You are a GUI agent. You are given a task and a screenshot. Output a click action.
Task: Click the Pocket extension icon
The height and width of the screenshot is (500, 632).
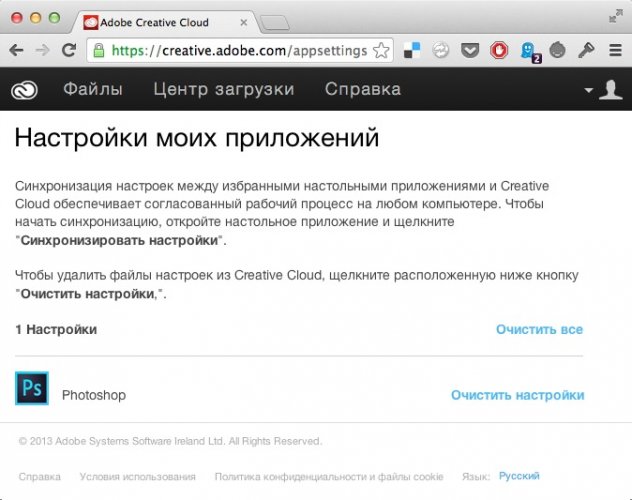point(470,50)
